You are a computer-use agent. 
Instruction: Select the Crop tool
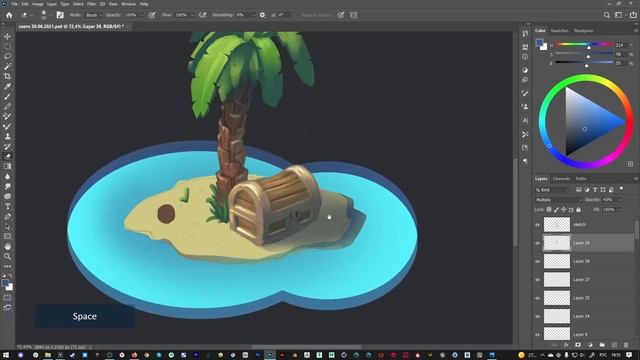[x=7, y=76]
